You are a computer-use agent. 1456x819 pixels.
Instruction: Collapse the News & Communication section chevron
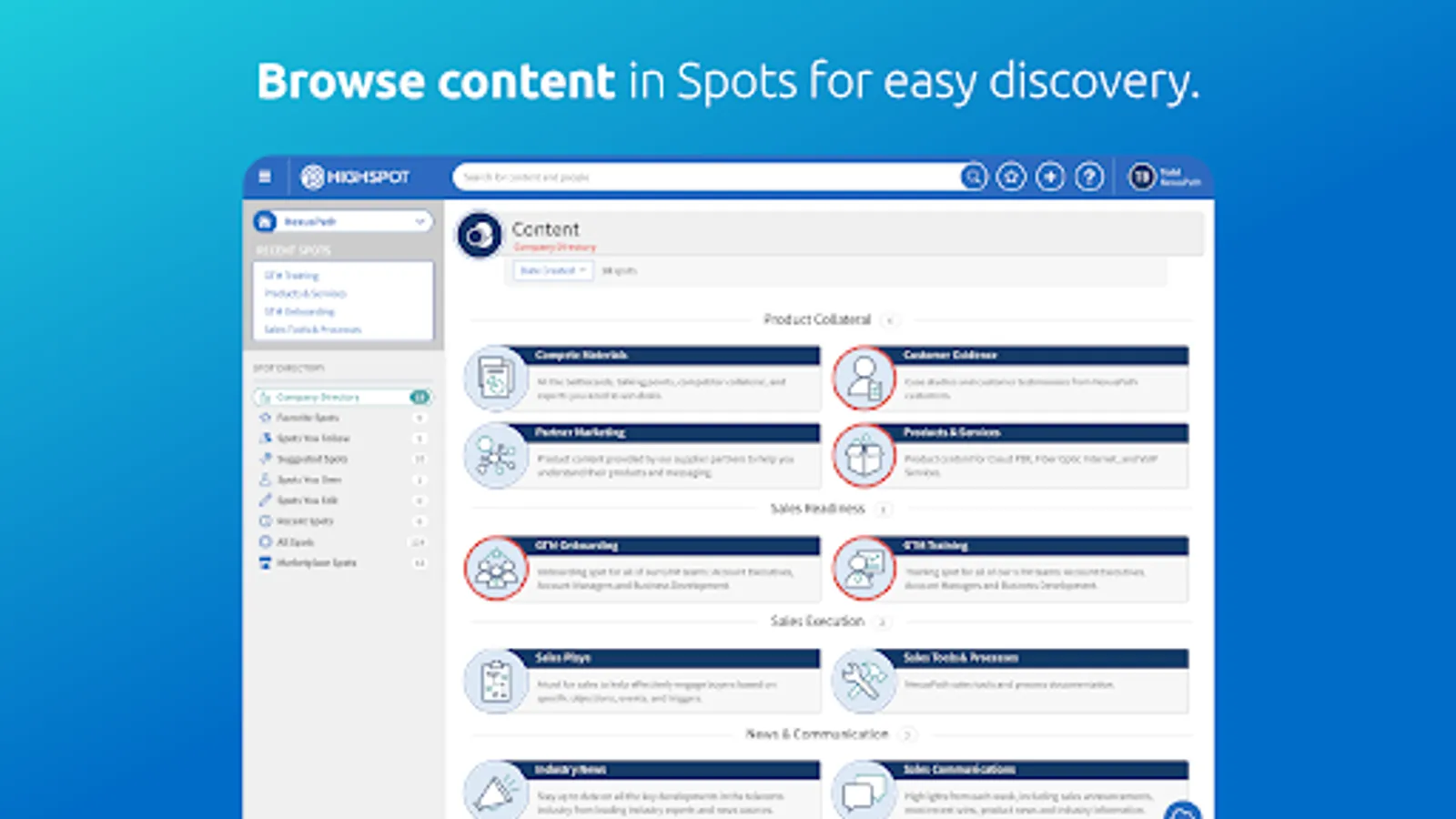pyautogui.click(x=906, y=734)
